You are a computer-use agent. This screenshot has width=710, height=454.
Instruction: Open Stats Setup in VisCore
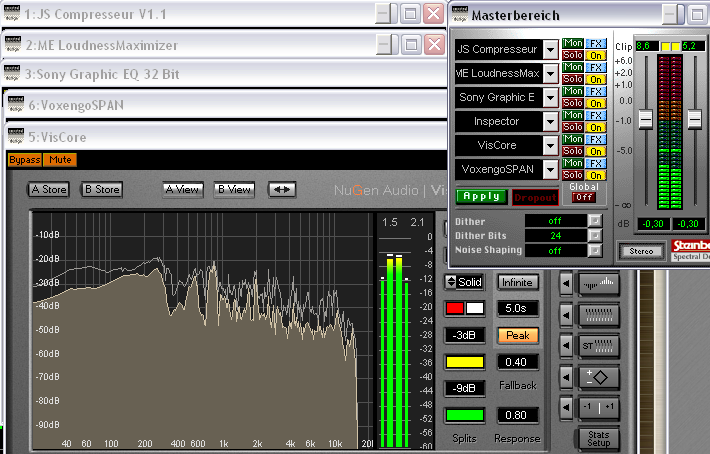[599, 439]
